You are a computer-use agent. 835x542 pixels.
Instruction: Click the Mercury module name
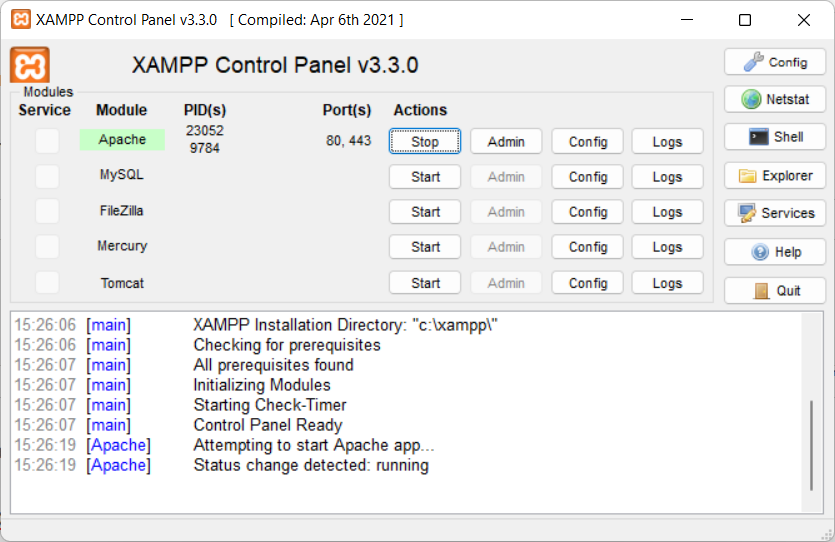(x=122, y=246)
